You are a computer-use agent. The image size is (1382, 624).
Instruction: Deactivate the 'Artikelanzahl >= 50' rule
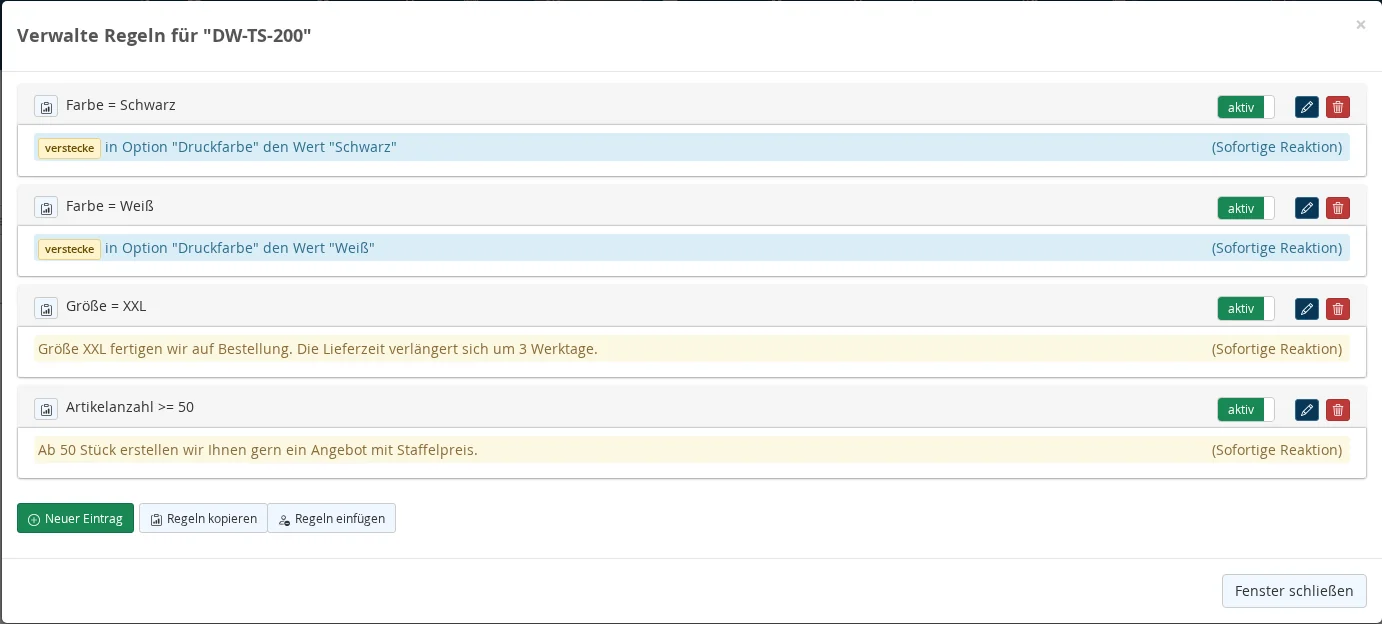point(1246,410)
